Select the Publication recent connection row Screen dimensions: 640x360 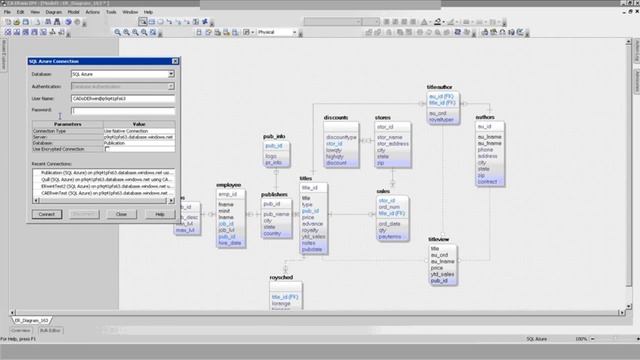coord(104,173)
